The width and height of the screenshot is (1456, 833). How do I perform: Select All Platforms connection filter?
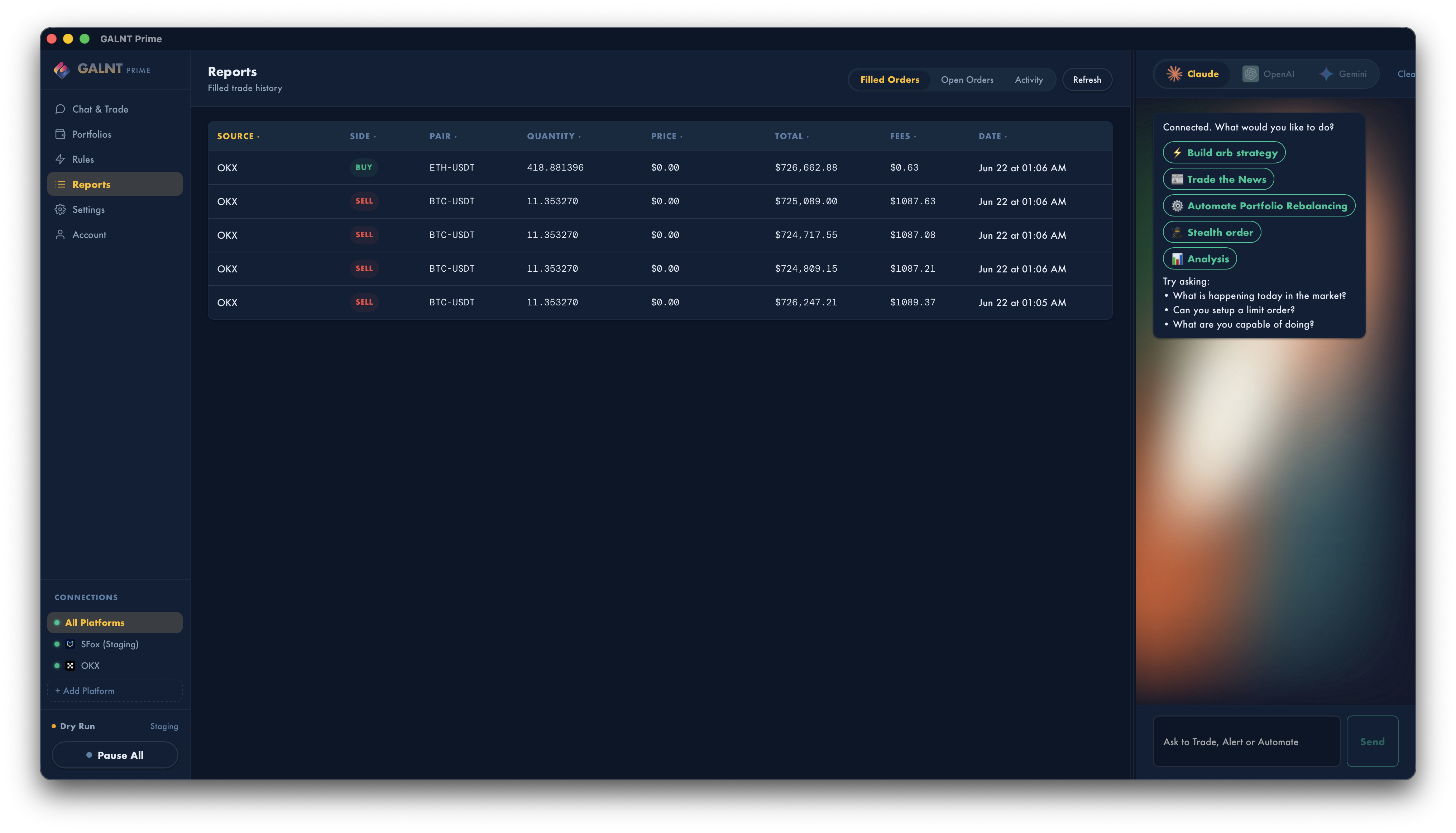point(115,623)
